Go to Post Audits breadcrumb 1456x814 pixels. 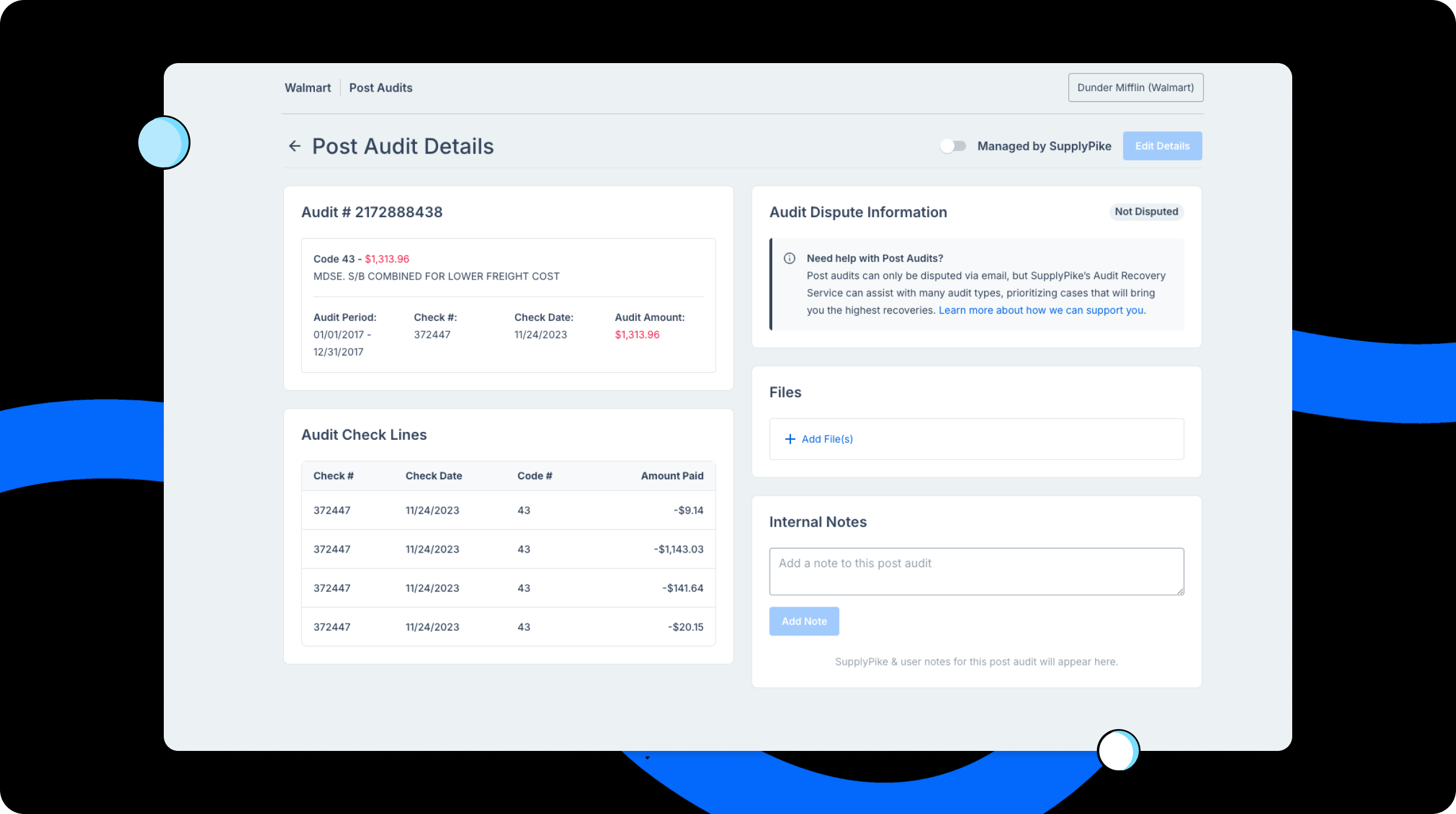click(x=380, y=88)
